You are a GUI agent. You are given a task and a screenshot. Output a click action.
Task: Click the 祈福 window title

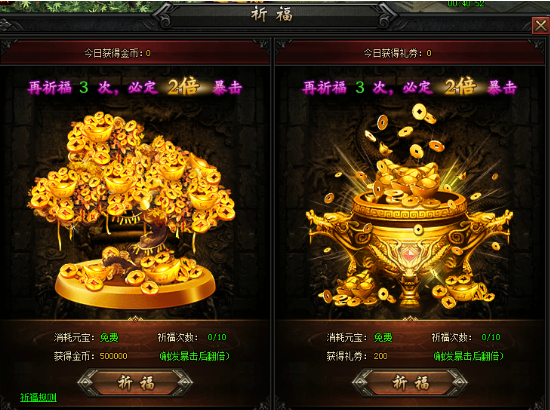tap(272, 15)
